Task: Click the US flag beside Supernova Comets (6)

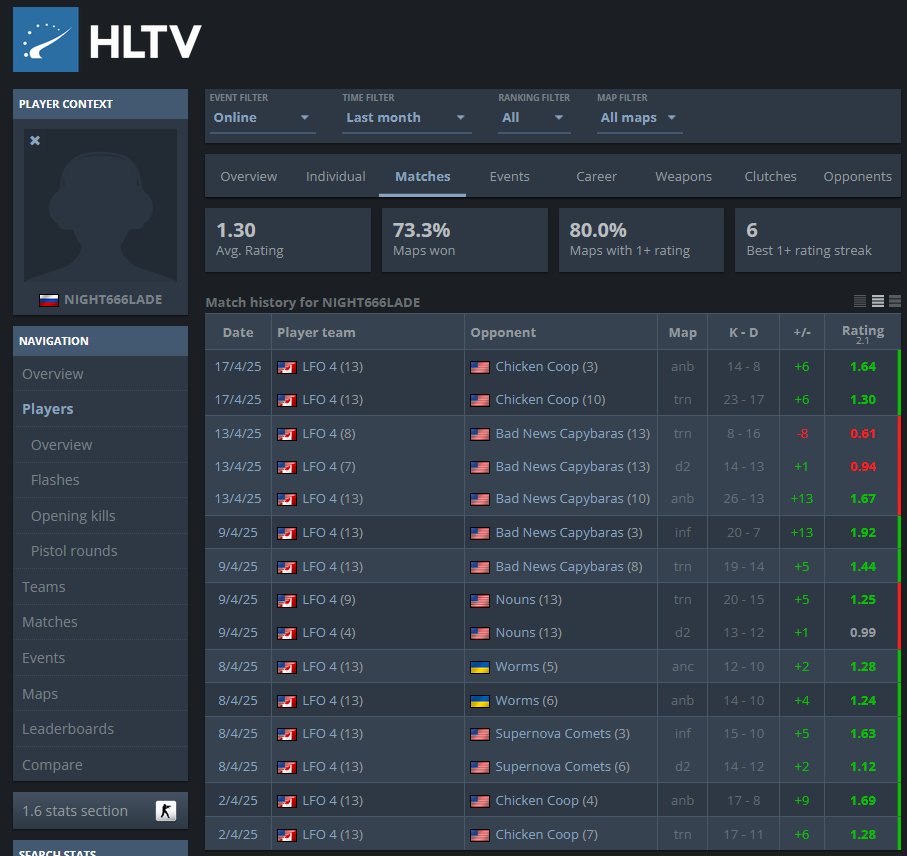Action: tap(480, 768)
